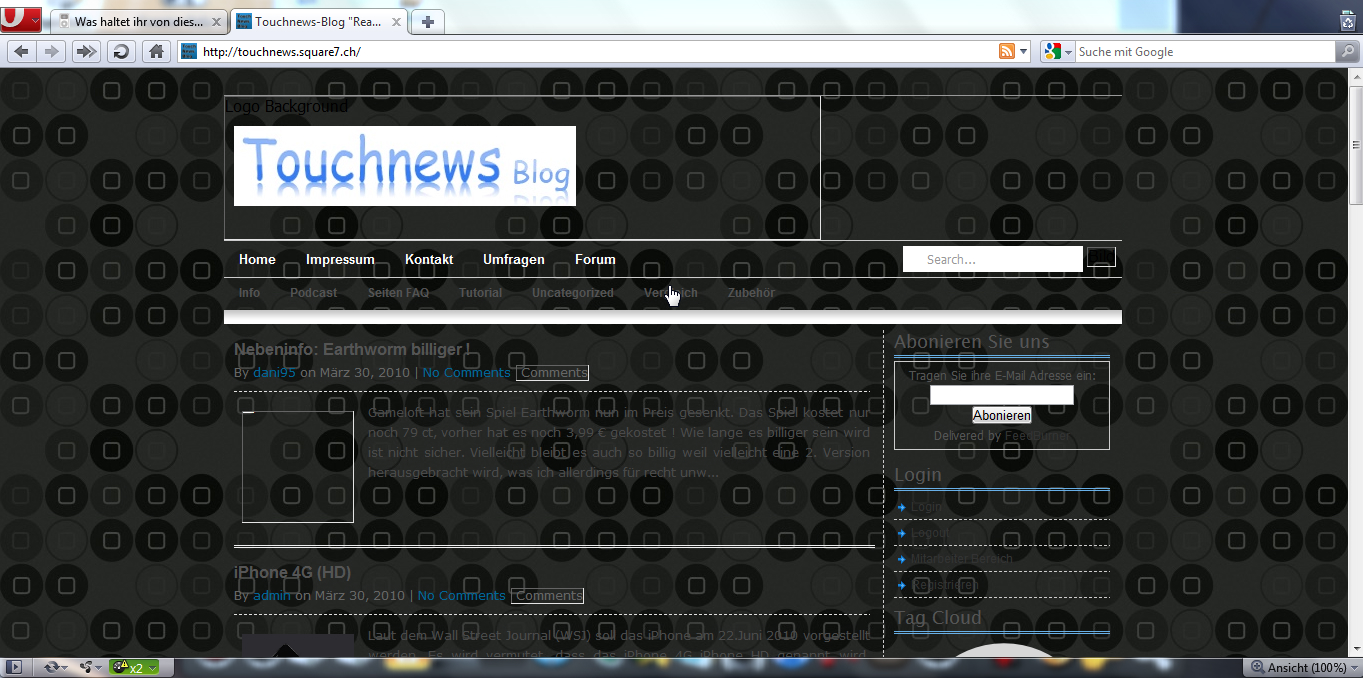1363x678 pixels.
Task: Select the Info category
Action: (x=249, y=293)
